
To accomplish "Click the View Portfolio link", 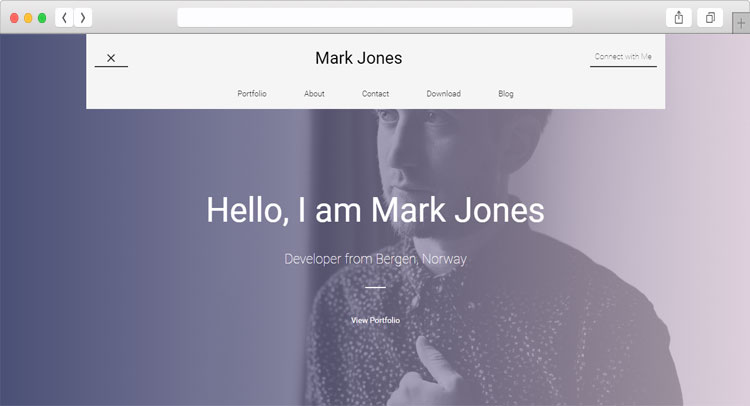I will 375,320.
